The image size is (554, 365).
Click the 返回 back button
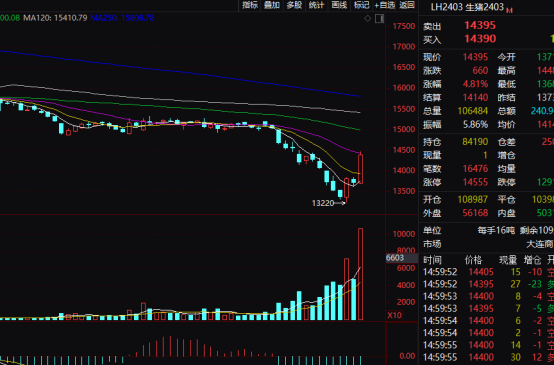[407, 5]
